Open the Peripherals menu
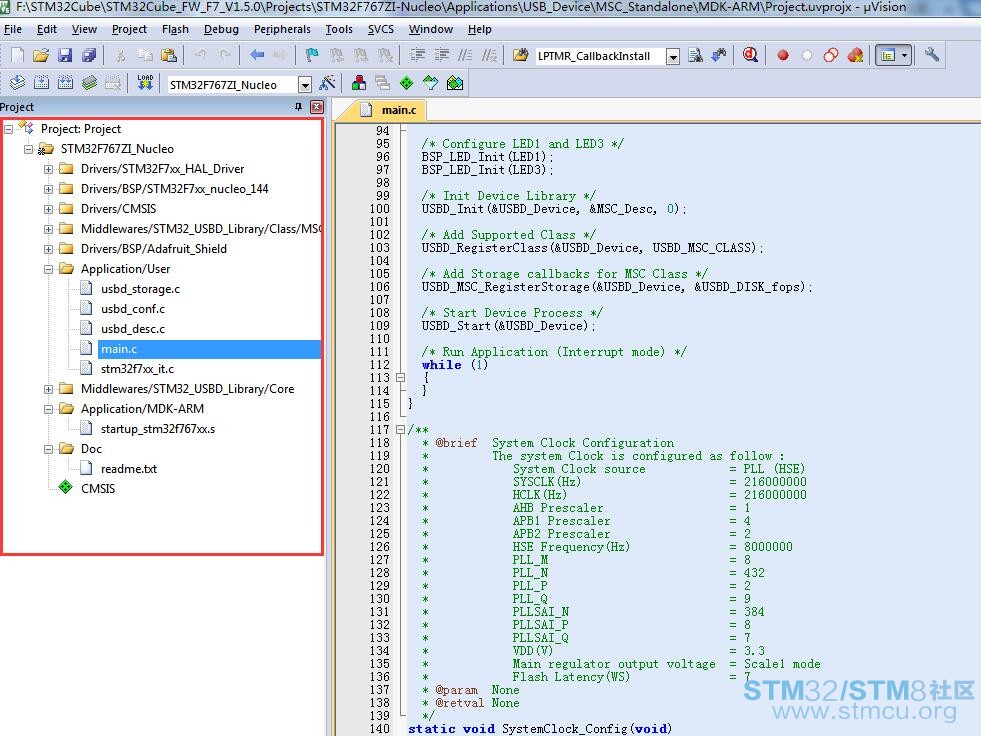 pos(282,29)
